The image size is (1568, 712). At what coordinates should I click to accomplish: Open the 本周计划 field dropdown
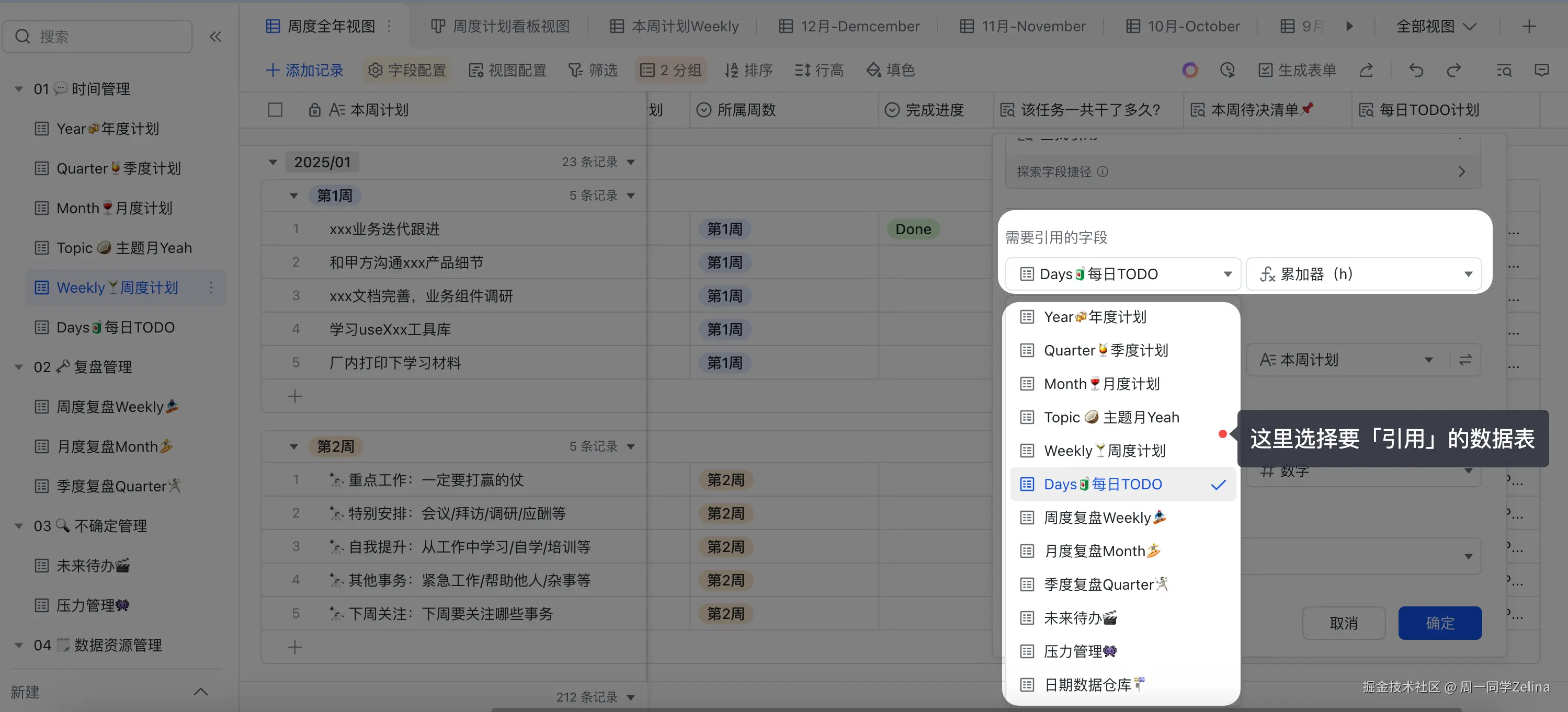click(1347, 360)
